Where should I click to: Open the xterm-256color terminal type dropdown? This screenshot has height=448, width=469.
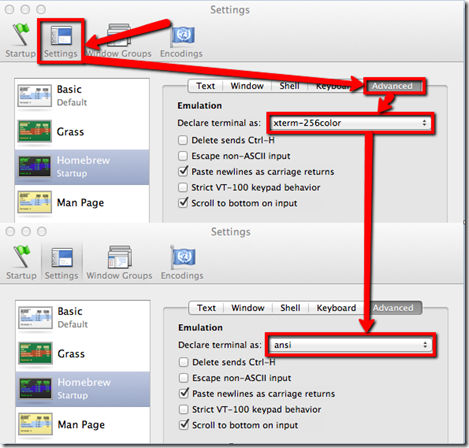click(350, 123)
